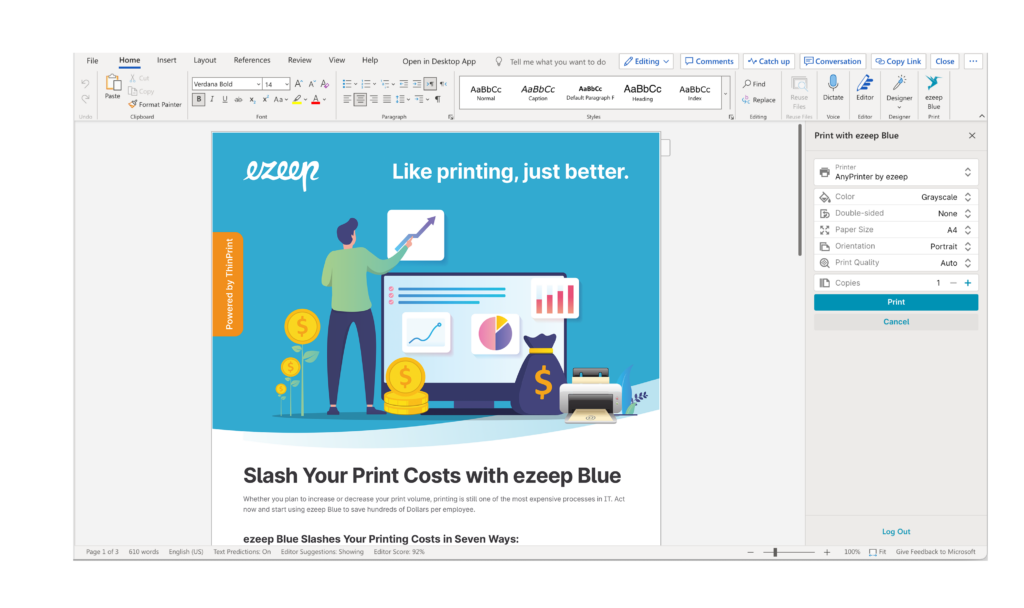Image resolution: width=1024 pixels, height=608 pixels.
Task: Decrease the paragraph indent
Action: point(404,84)
